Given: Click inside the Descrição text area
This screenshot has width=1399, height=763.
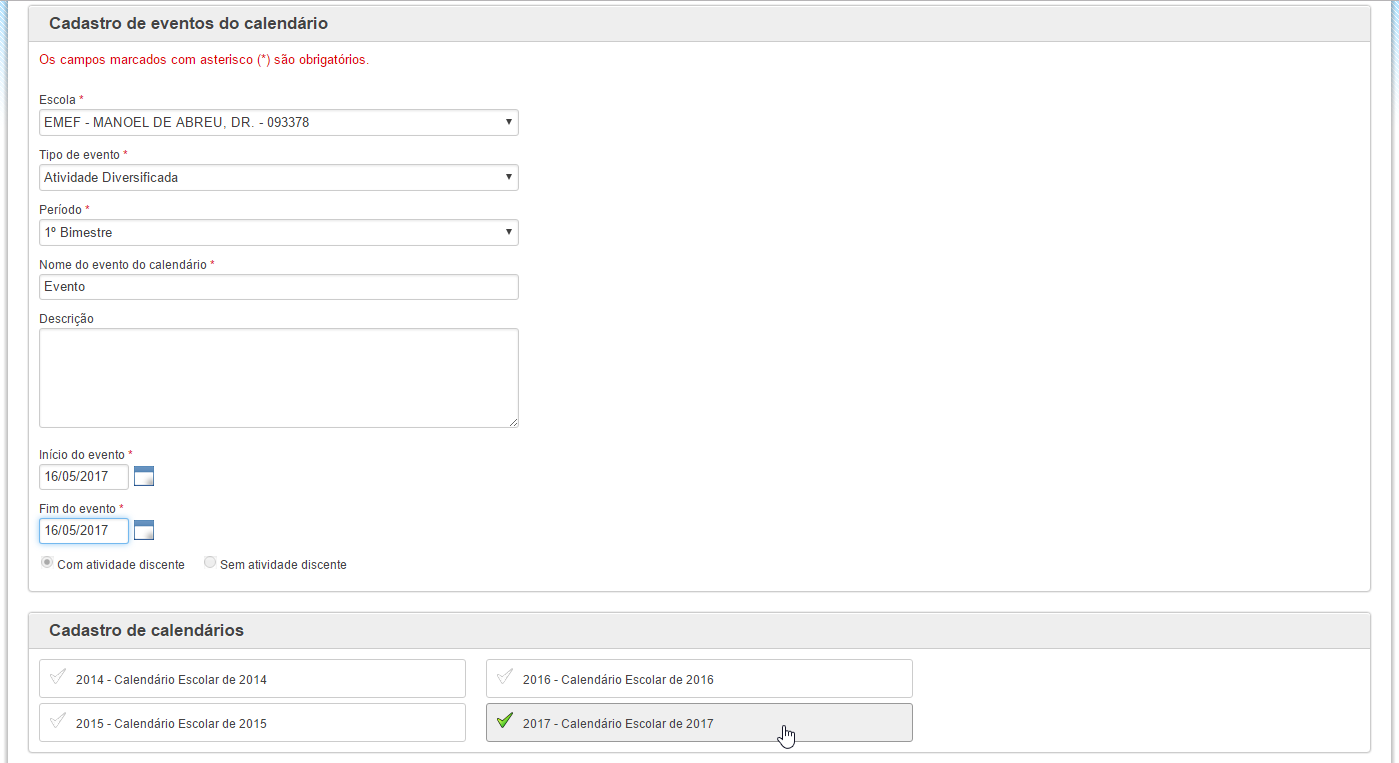Looking at the screenshot, I should (279, 378).
